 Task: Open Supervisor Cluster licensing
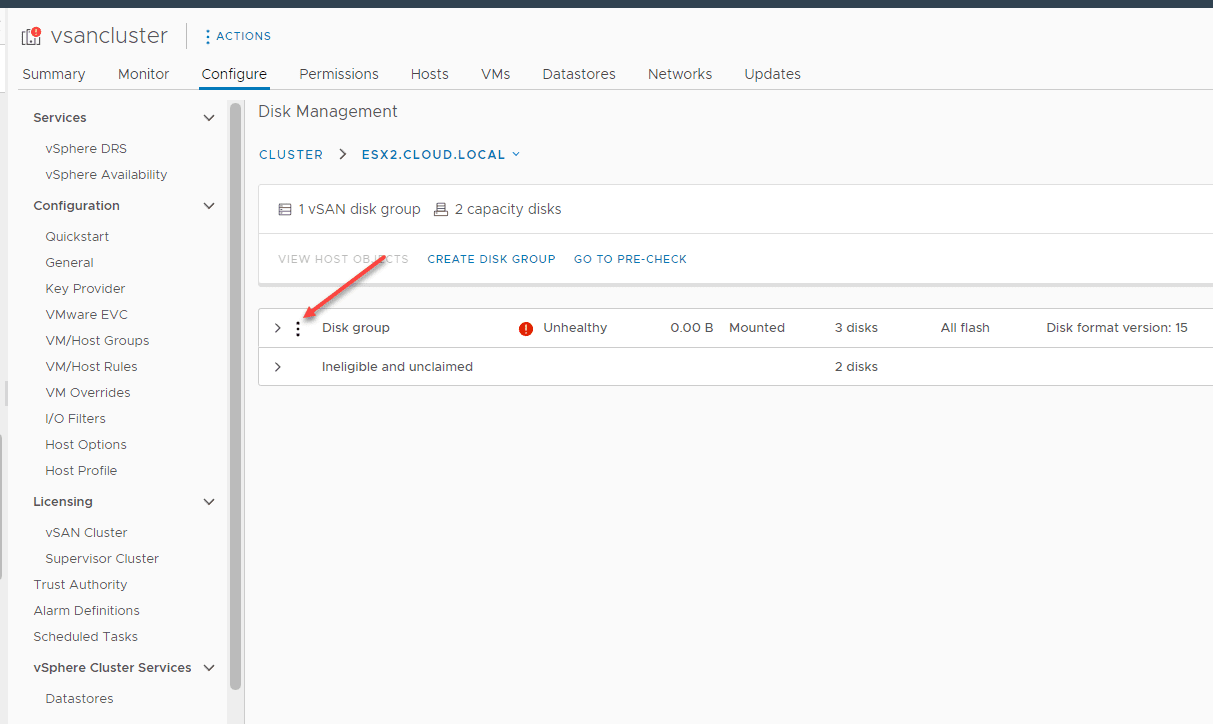pos(102,559)
